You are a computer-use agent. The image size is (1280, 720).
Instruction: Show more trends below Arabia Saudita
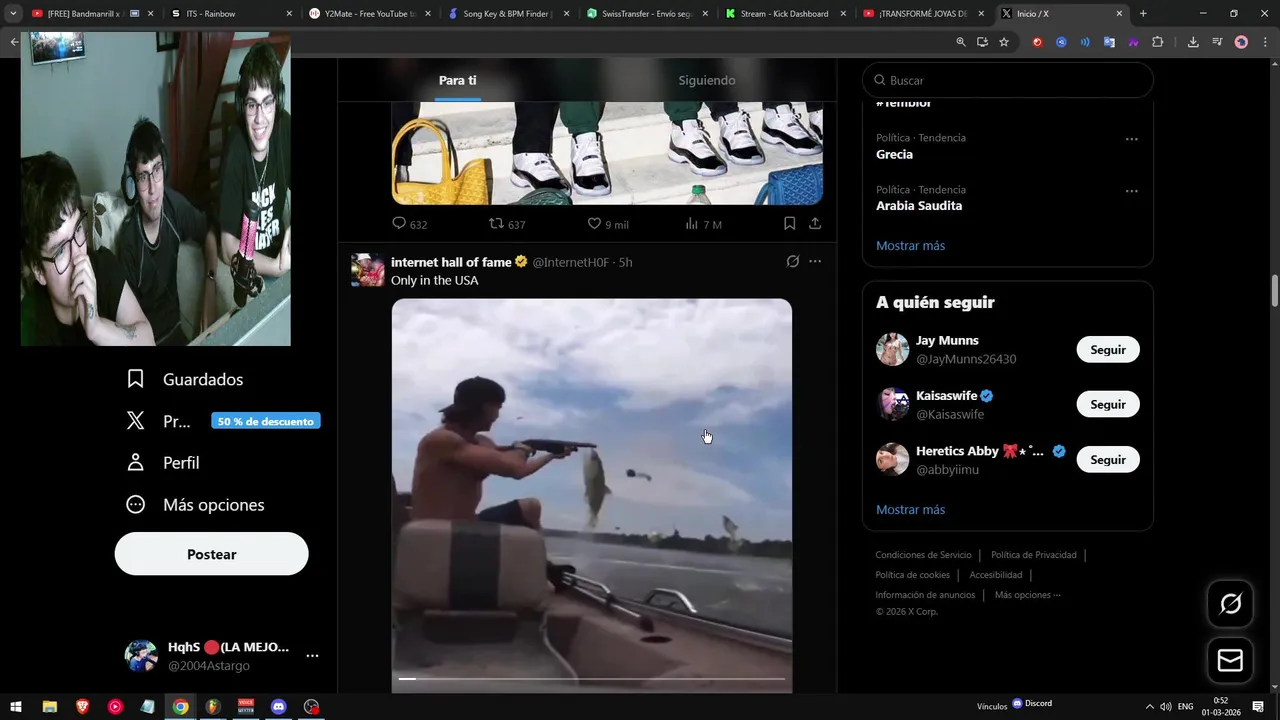(910, 246)
